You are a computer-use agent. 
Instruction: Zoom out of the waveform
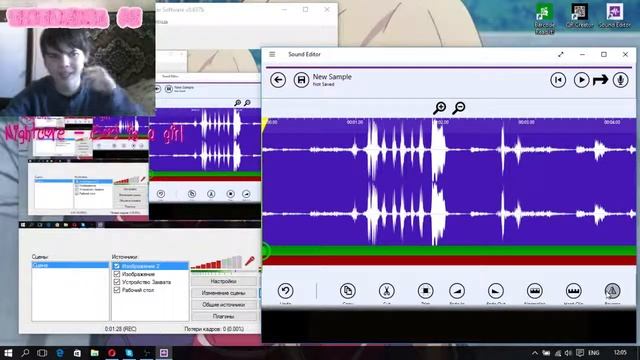(459, 108)
